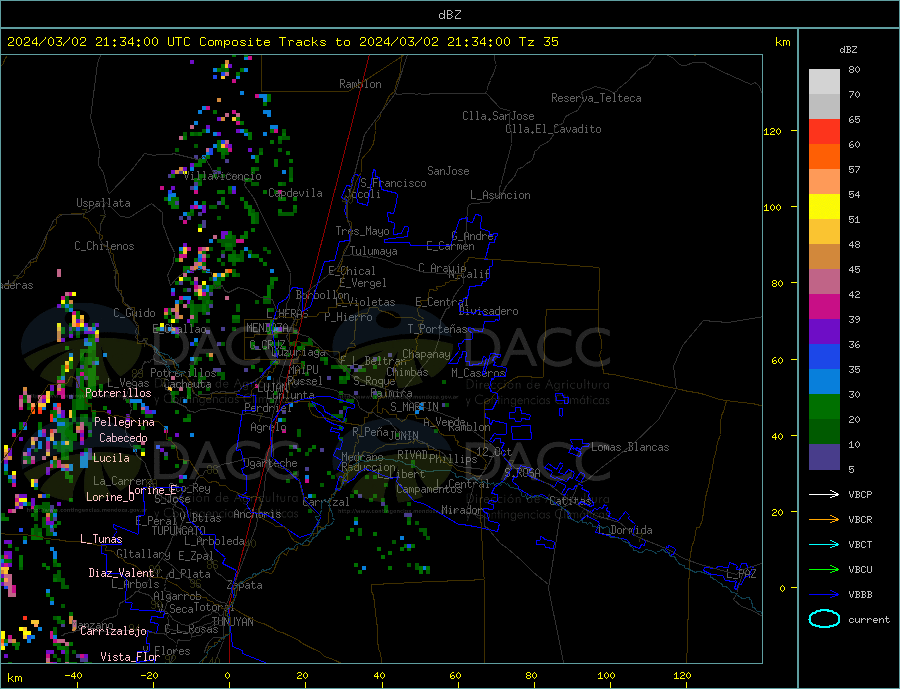Click the 'Carrizalejo' map label
The height and width of the screenshot is (689, 900).
113,631
